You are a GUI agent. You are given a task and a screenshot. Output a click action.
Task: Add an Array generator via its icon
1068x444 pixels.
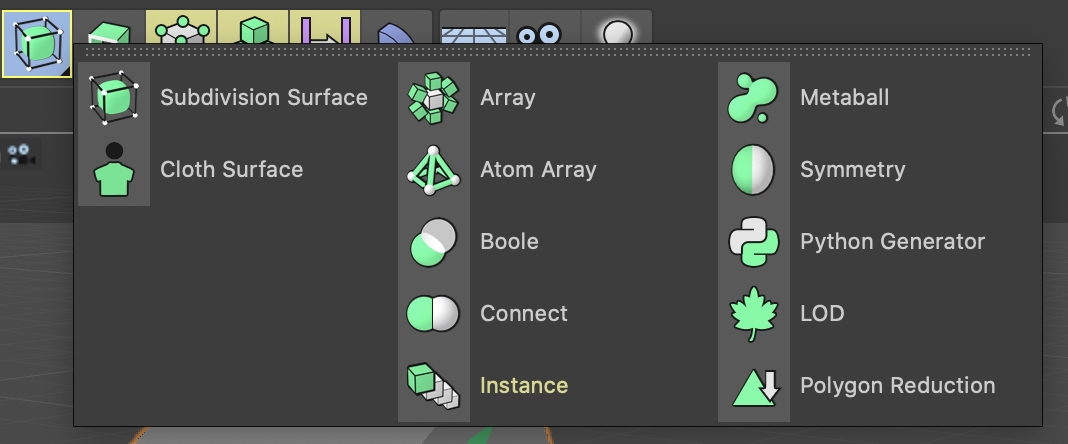tap(434, 98)
